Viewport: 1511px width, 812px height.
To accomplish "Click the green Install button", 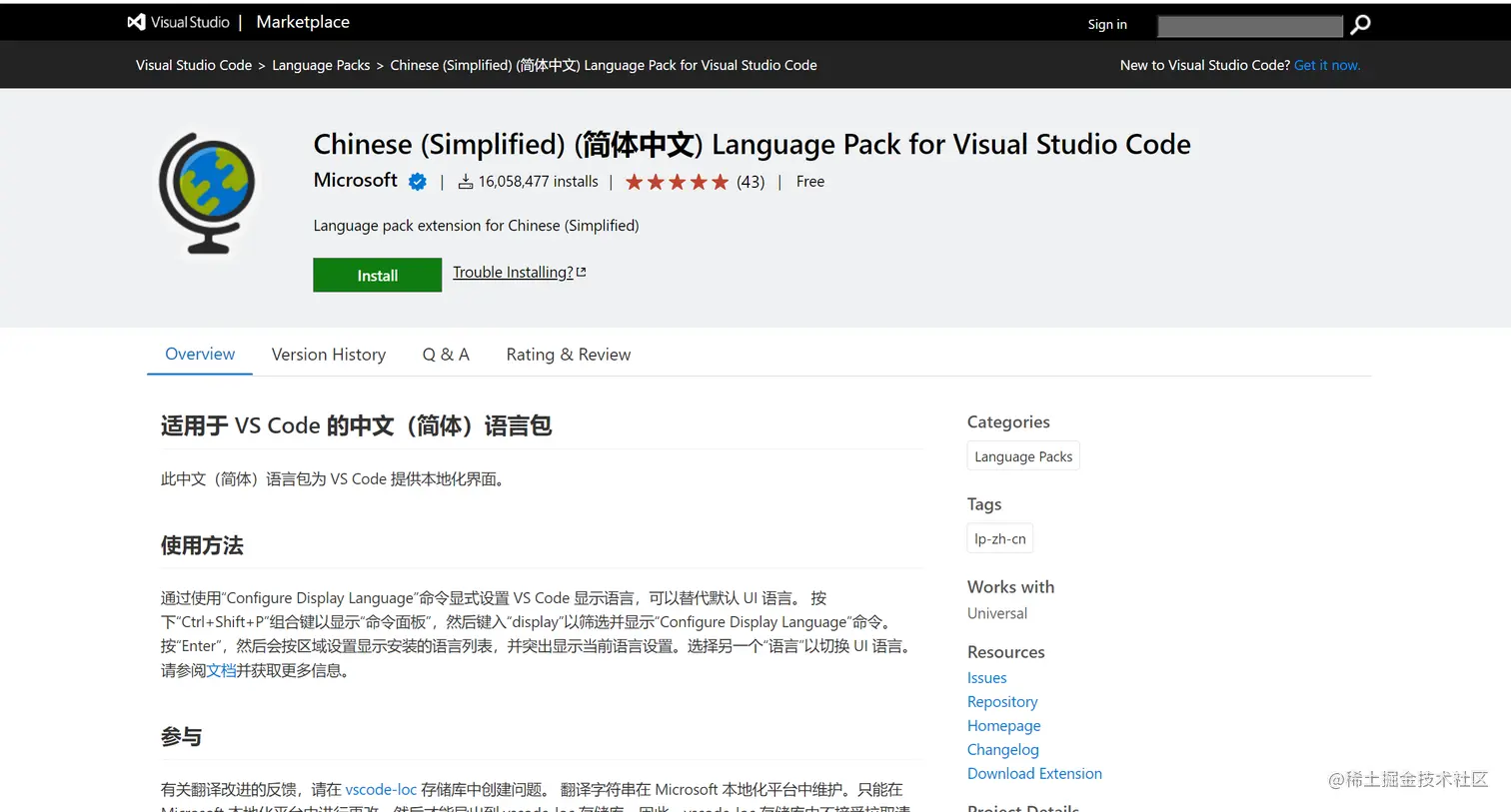I will click(378, 275).
